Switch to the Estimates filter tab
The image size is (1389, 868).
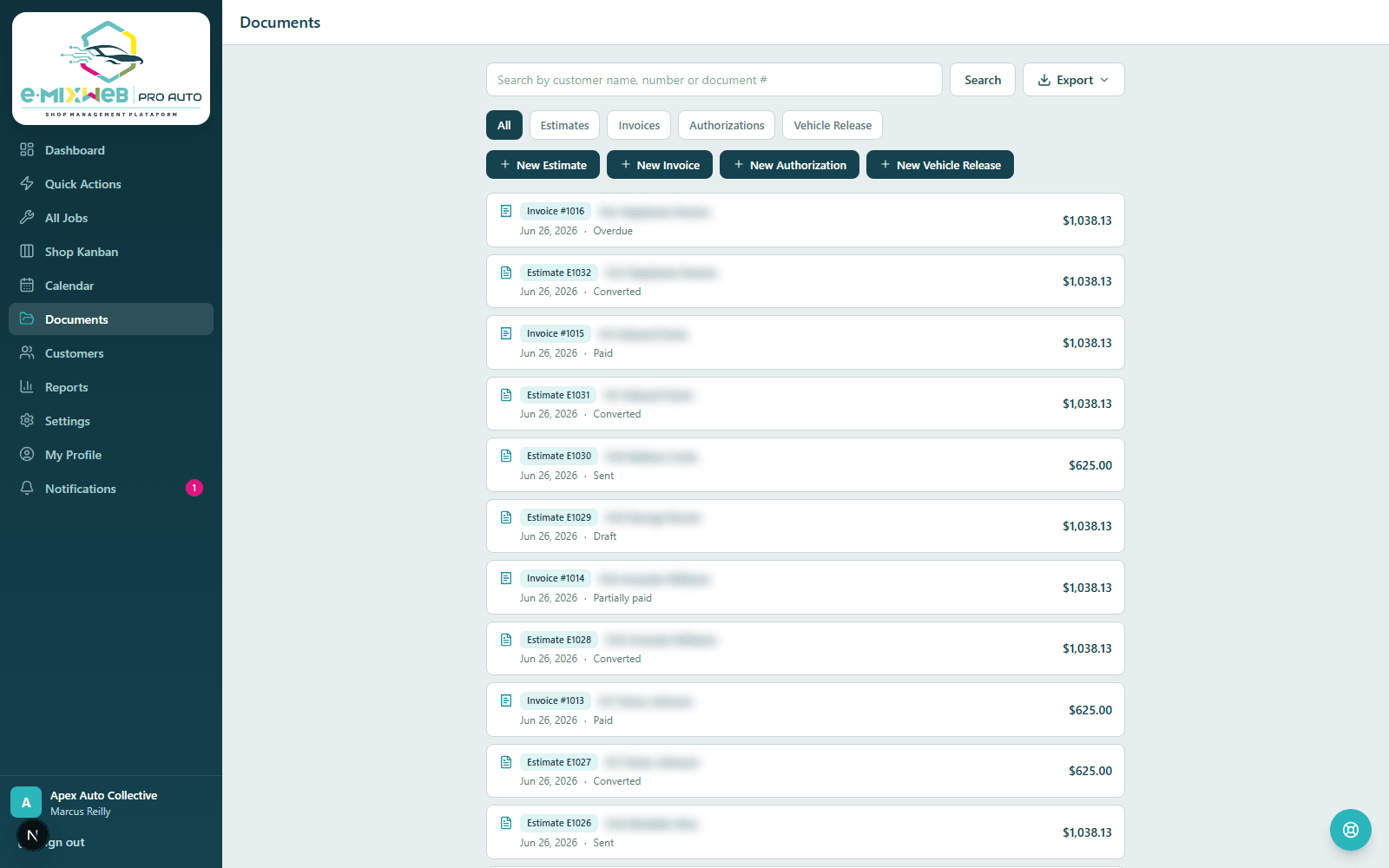[565, 125]
